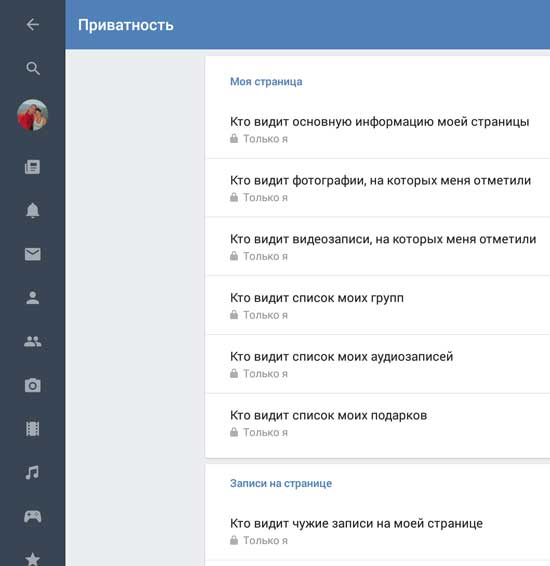This screenshot has width=550, height=566.
Task: Open videos film strip icon
Action: pyautogui.click(x=32, y=429)
